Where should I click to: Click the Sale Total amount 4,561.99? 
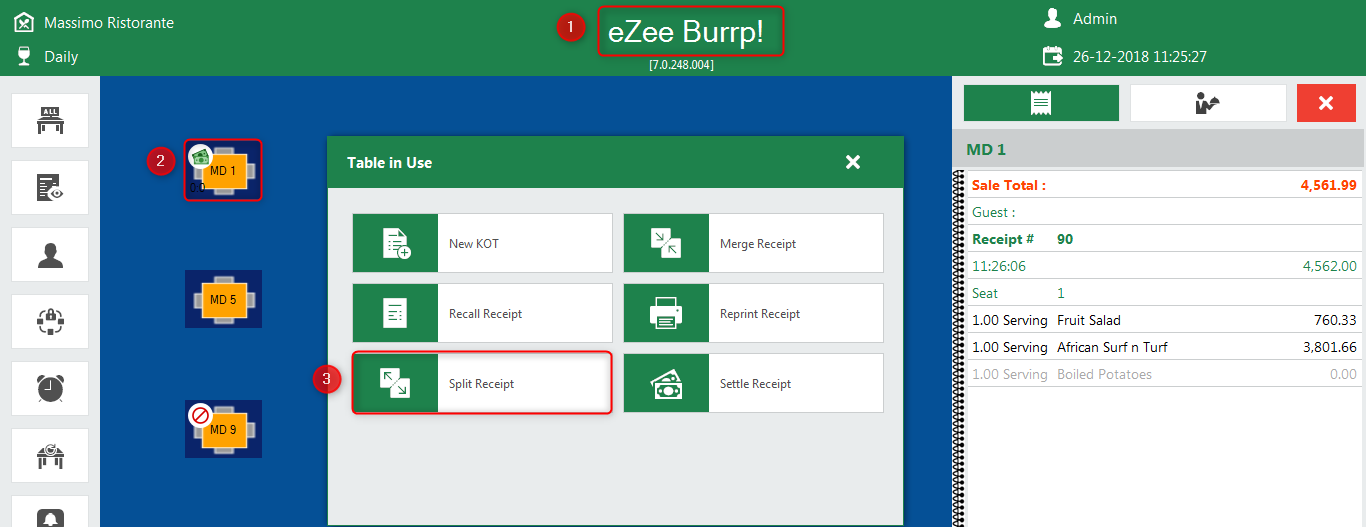pyautogui.click(x=1328, y=185)
